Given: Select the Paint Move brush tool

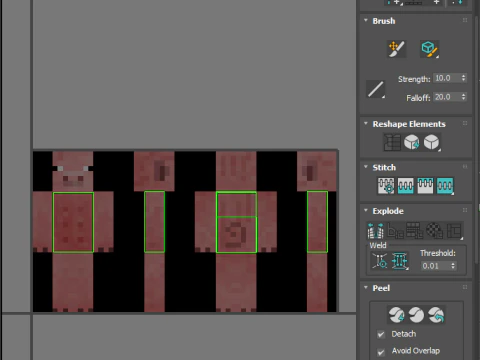Looking at the screenshot, I should coord(396,49).
